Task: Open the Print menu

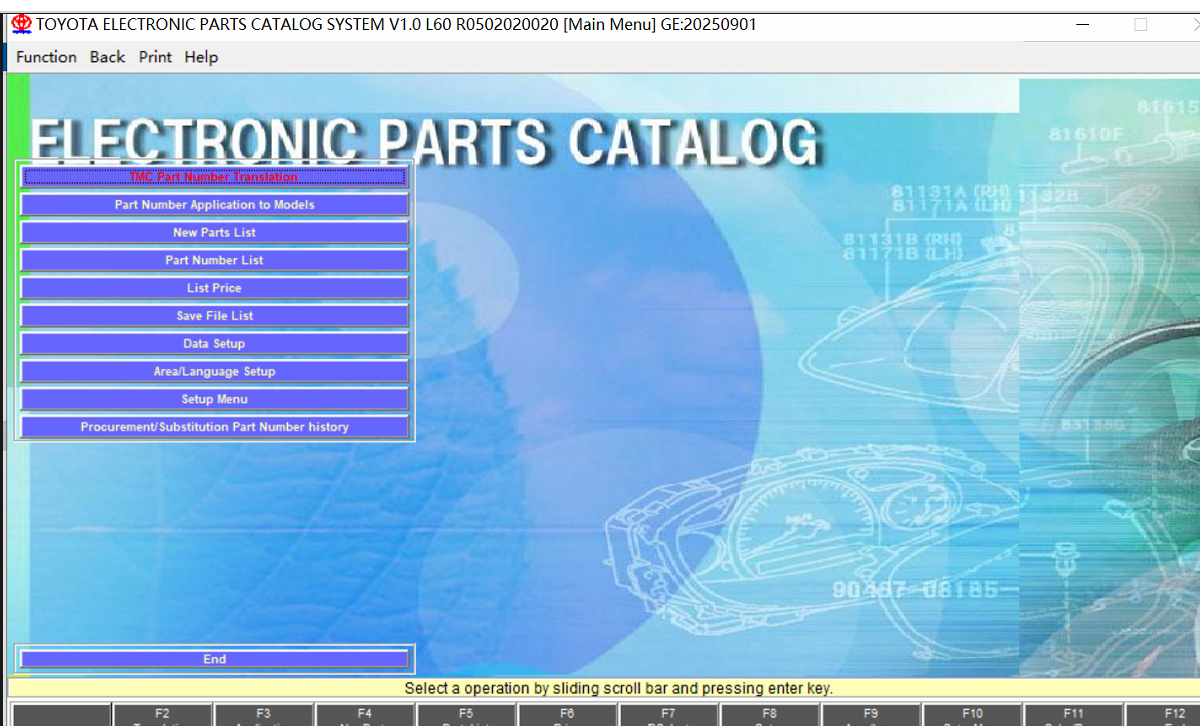Action: 155,57
